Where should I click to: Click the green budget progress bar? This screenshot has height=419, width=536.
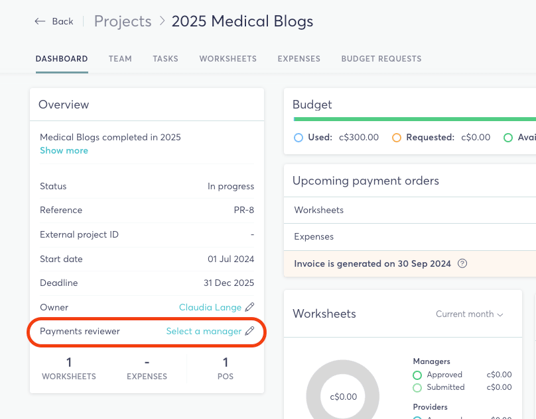click(x=415, y=119)
